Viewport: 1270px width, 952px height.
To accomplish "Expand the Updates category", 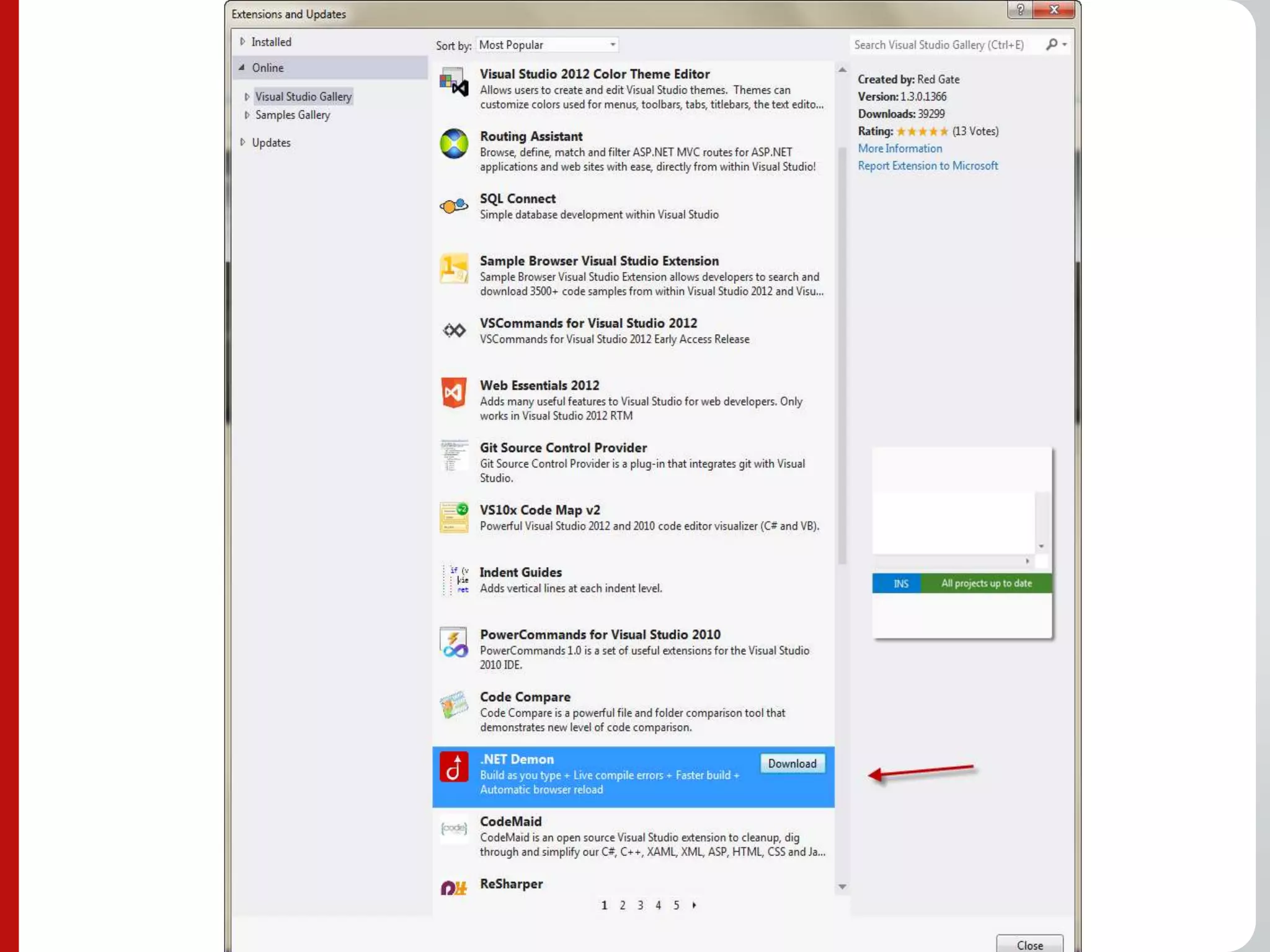I will pos(242,142).
